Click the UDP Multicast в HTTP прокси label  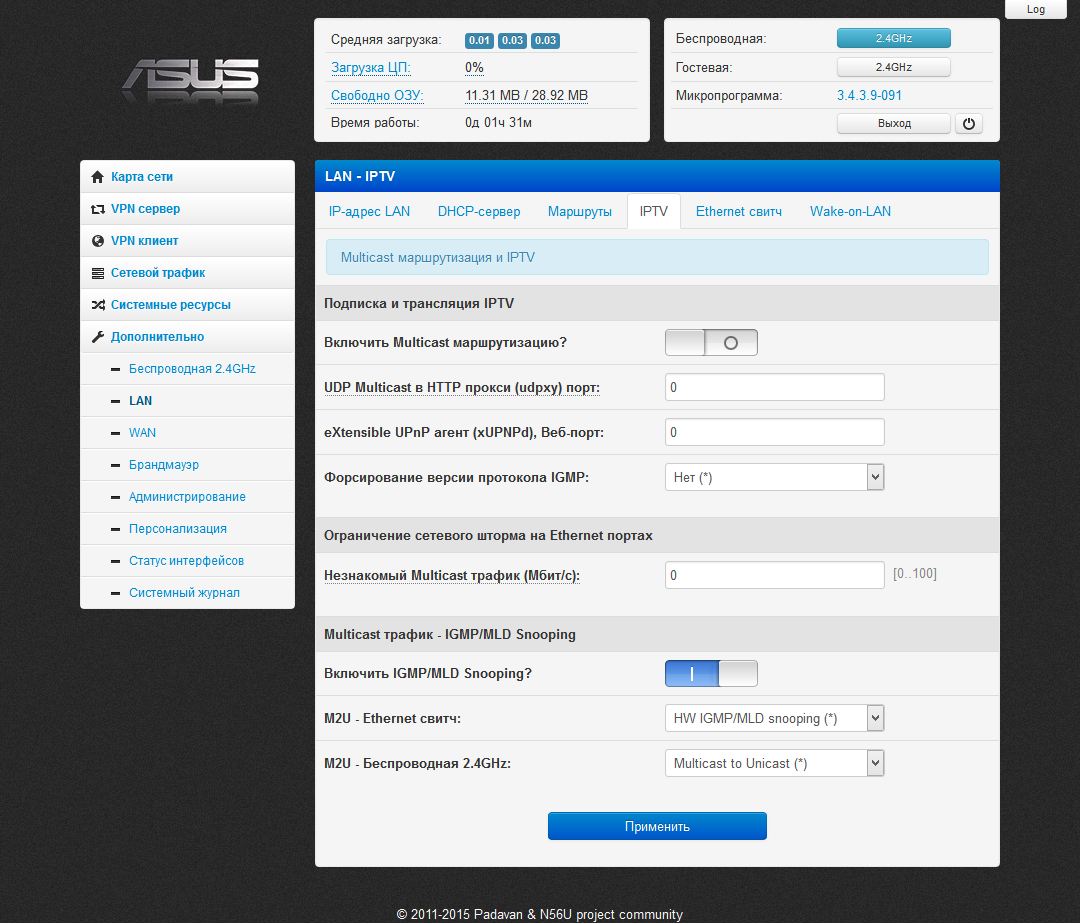461,388
